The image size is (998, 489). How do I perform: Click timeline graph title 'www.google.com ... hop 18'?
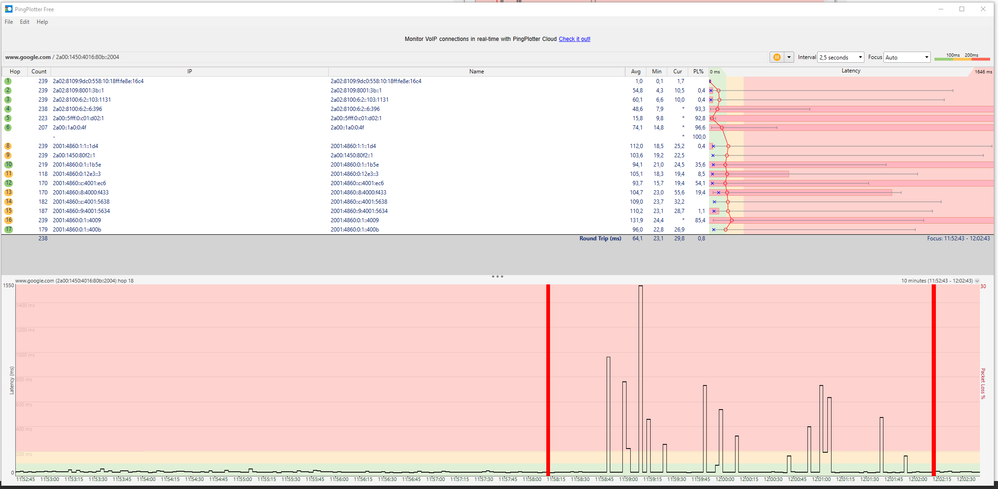[74, 280]
